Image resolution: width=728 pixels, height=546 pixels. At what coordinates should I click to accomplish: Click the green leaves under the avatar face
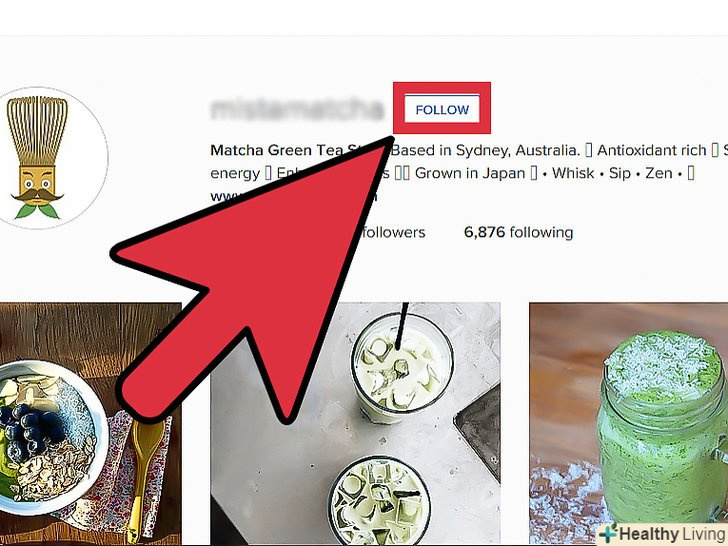tap(37, 211)
